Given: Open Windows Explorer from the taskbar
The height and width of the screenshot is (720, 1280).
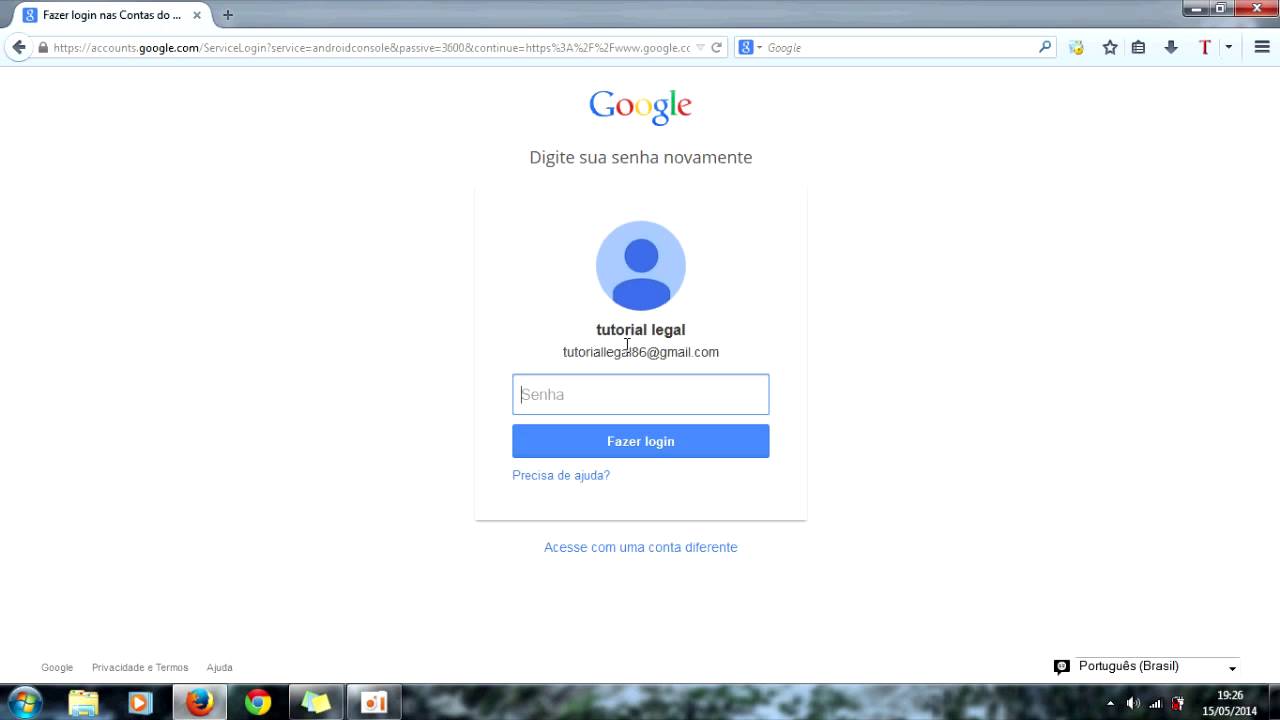Looking at the screenshot, I should point(84,703).
